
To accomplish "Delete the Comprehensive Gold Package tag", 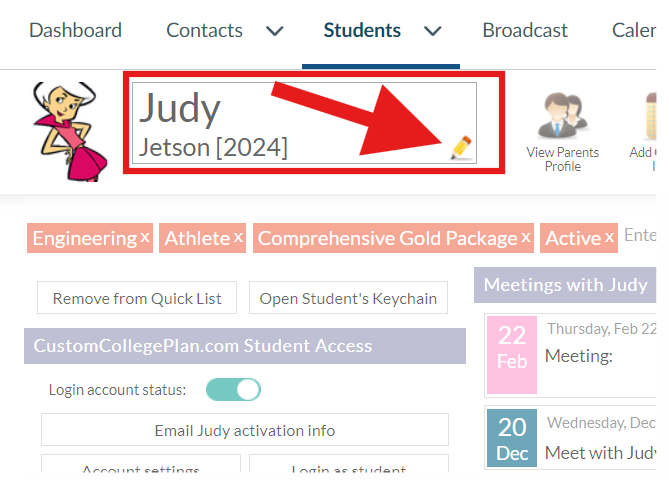I will coord(526,237).
